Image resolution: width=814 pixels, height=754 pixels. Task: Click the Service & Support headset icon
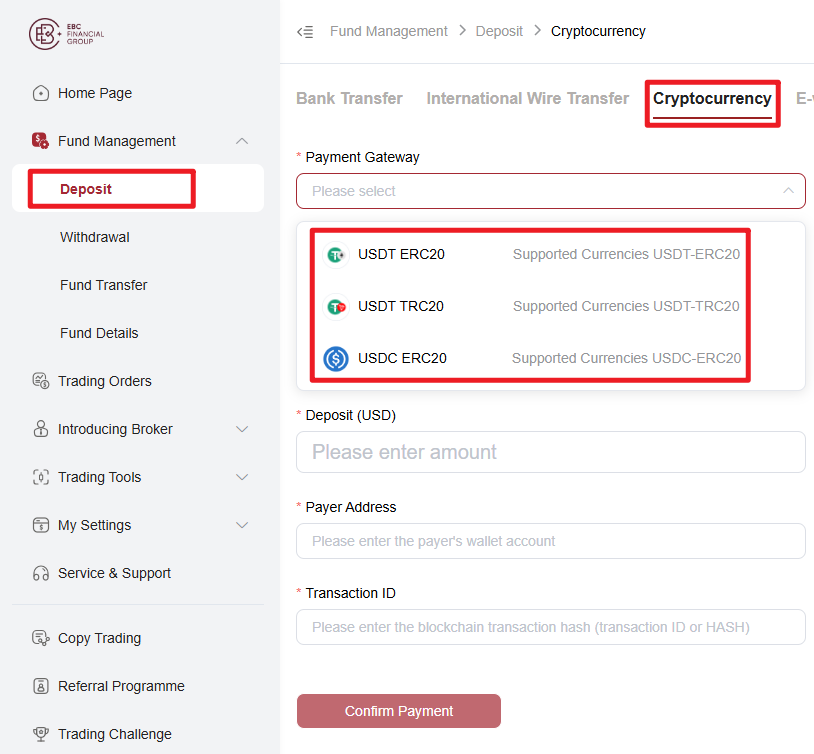coord(40,573)
